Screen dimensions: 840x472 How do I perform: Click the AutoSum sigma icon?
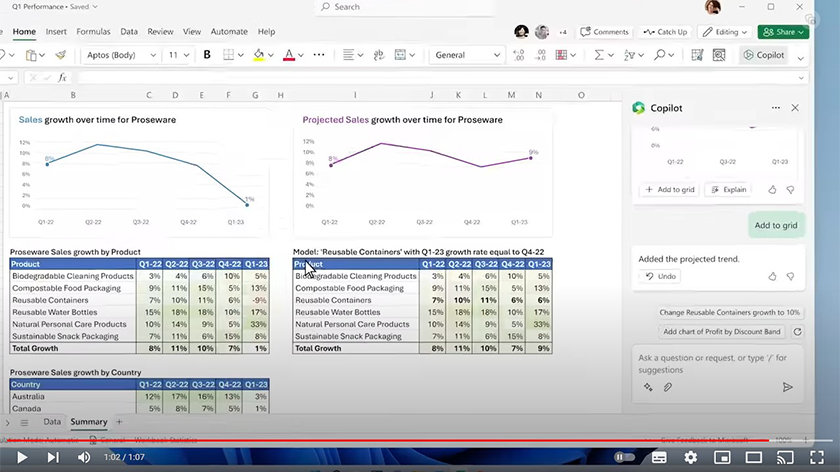click(599, 55)
